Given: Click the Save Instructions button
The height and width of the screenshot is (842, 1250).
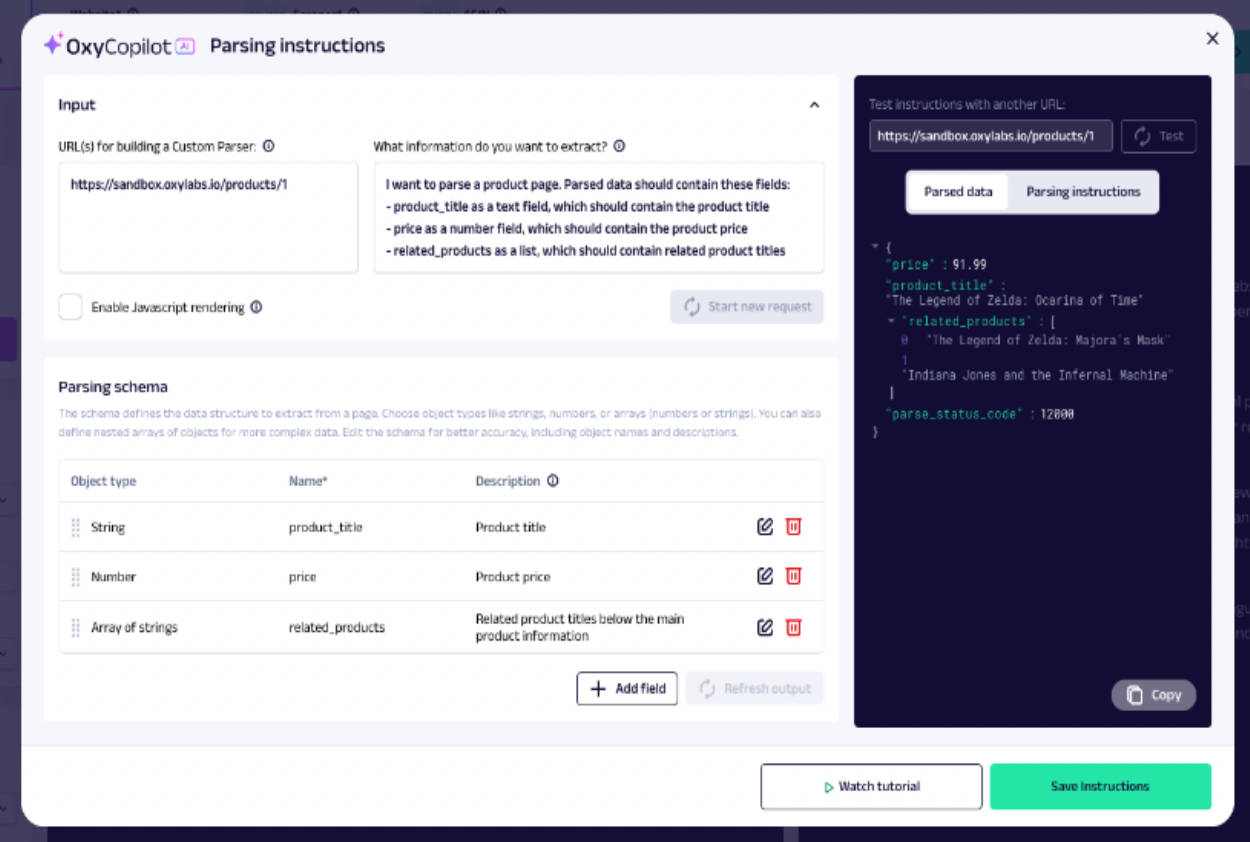Looking at the screenshot, I should point(1100,786).
